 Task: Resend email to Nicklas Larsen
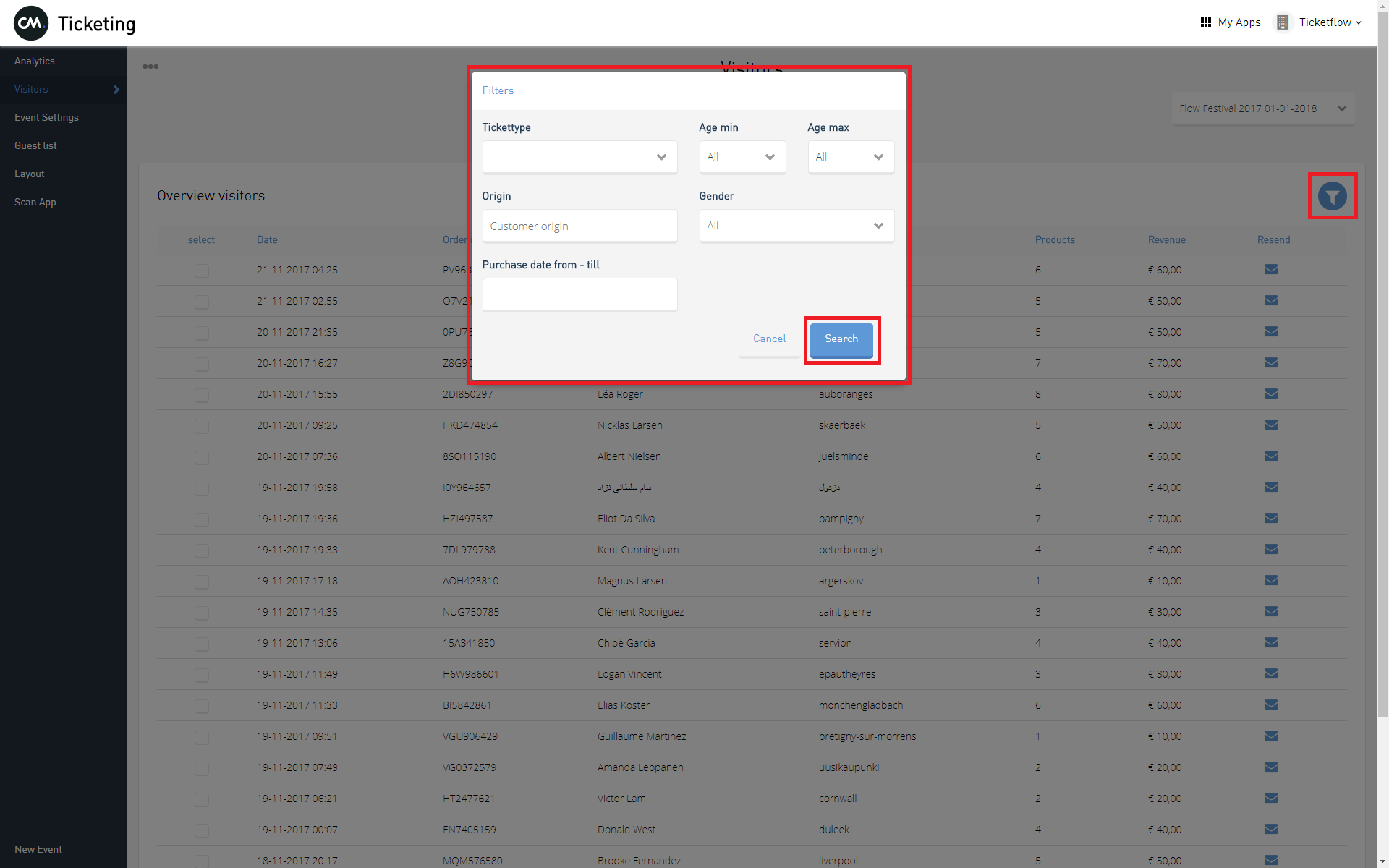[x=1271, y=425]
